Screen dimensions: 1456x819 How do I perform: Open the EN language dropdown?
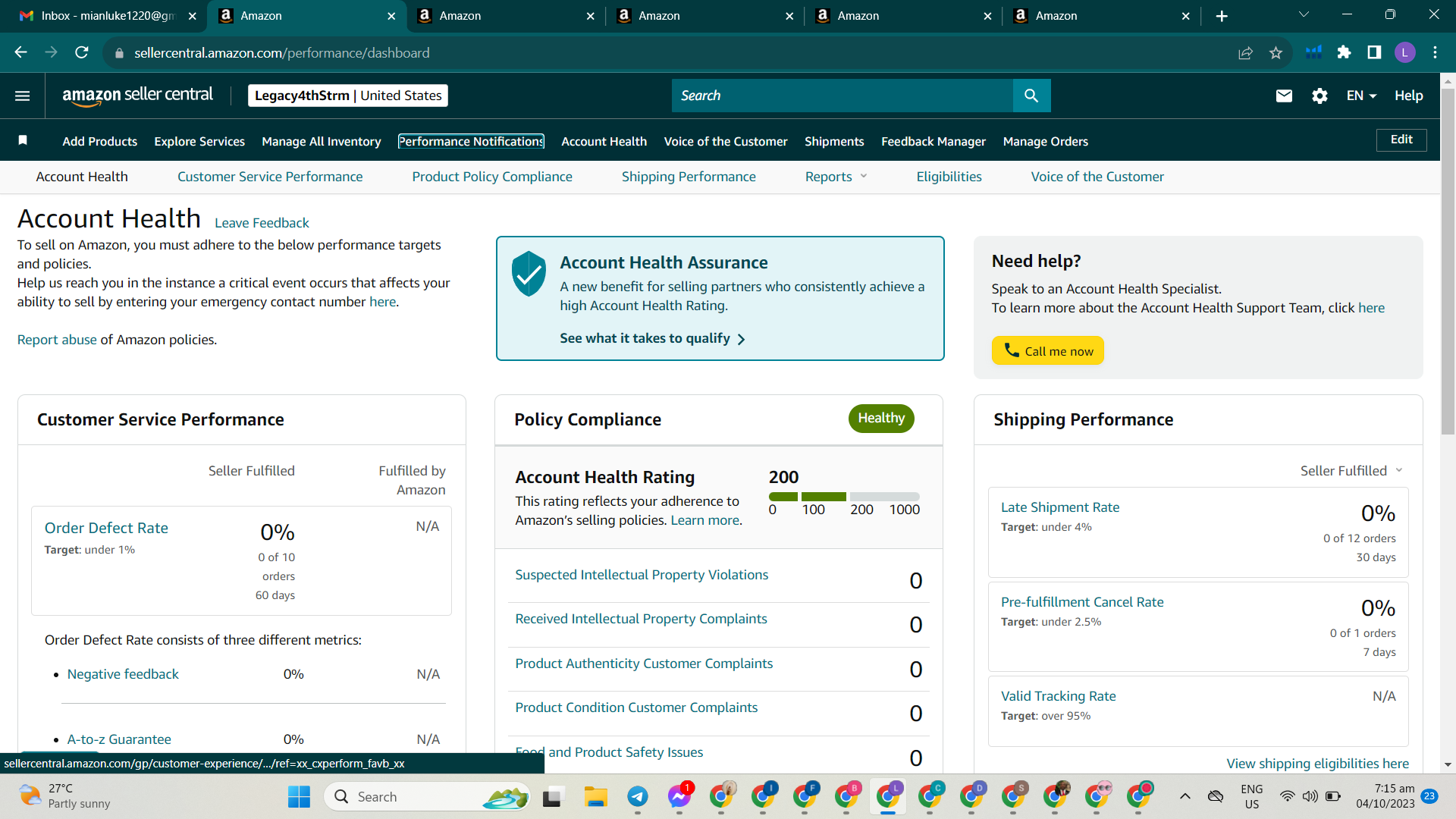(1361, 96)
